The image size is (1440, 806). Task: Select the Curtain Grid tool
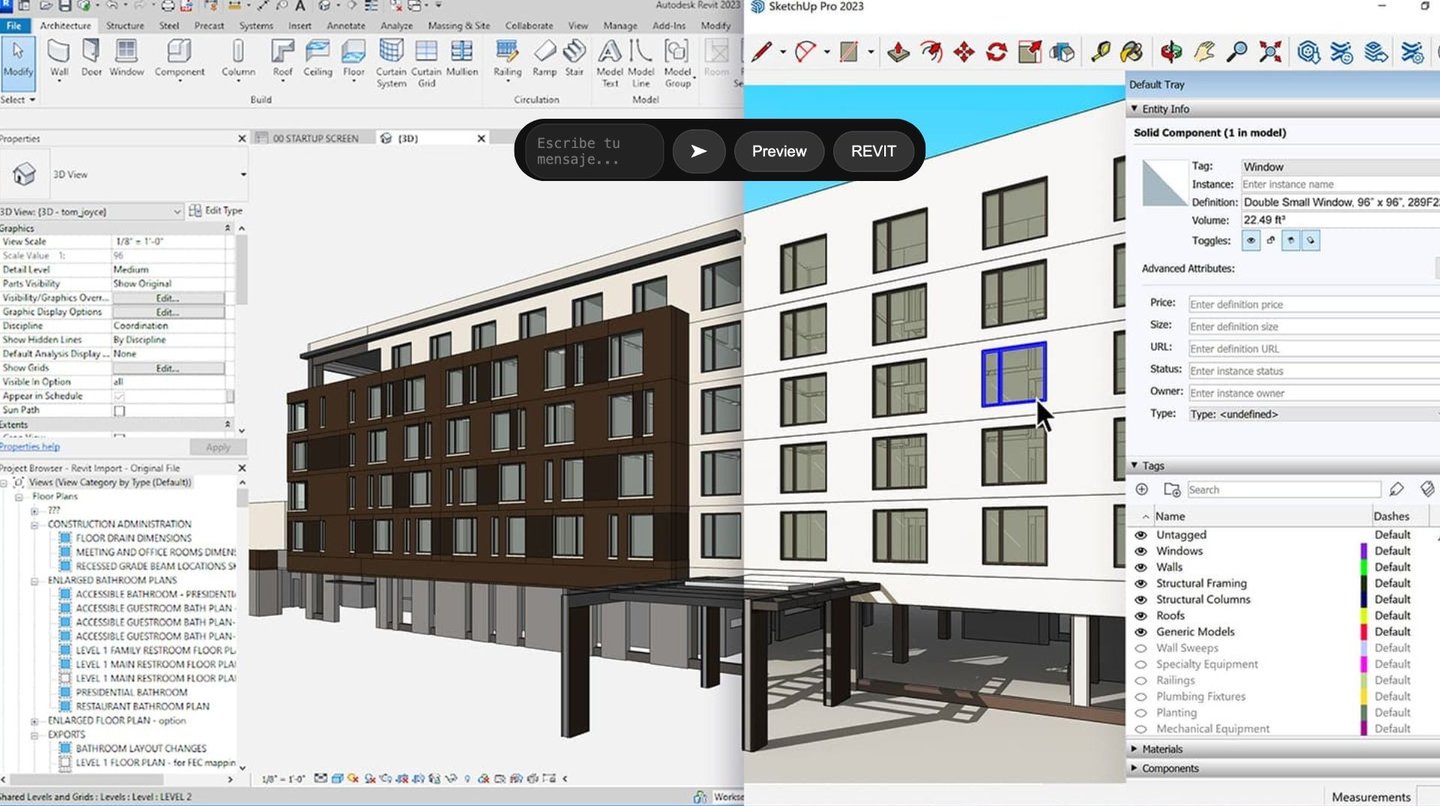tap(426, 62)
